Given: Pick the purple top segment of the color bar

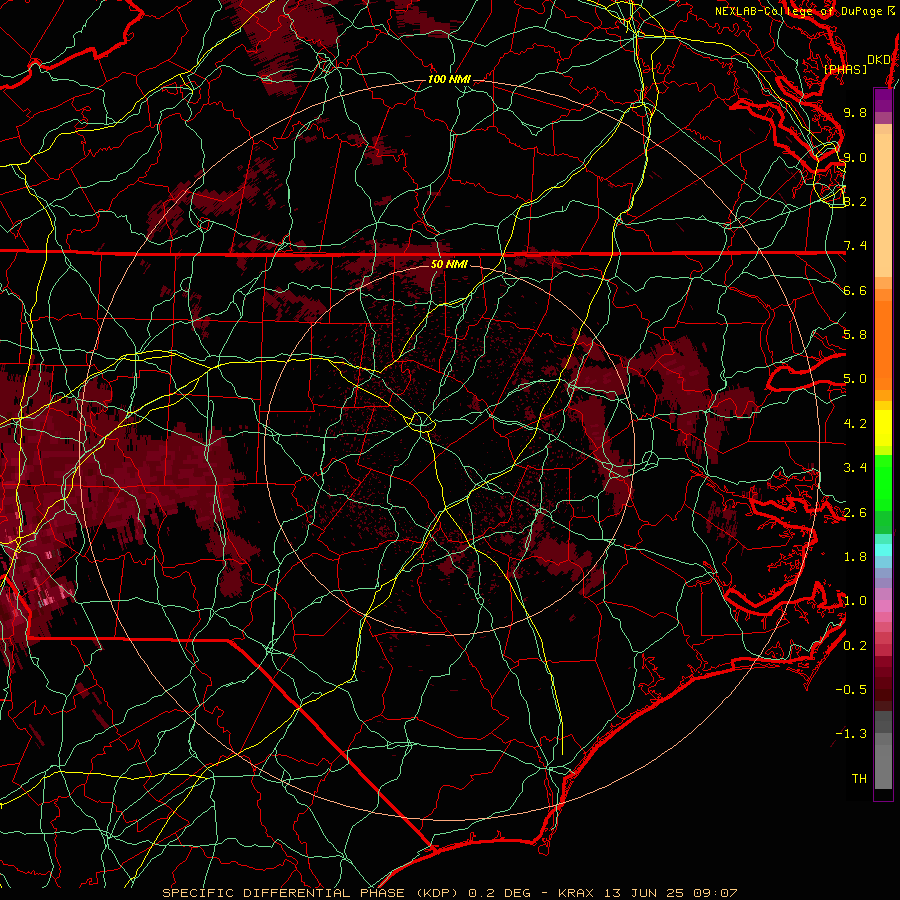Looking at the screenshot, I should (883, 100).
